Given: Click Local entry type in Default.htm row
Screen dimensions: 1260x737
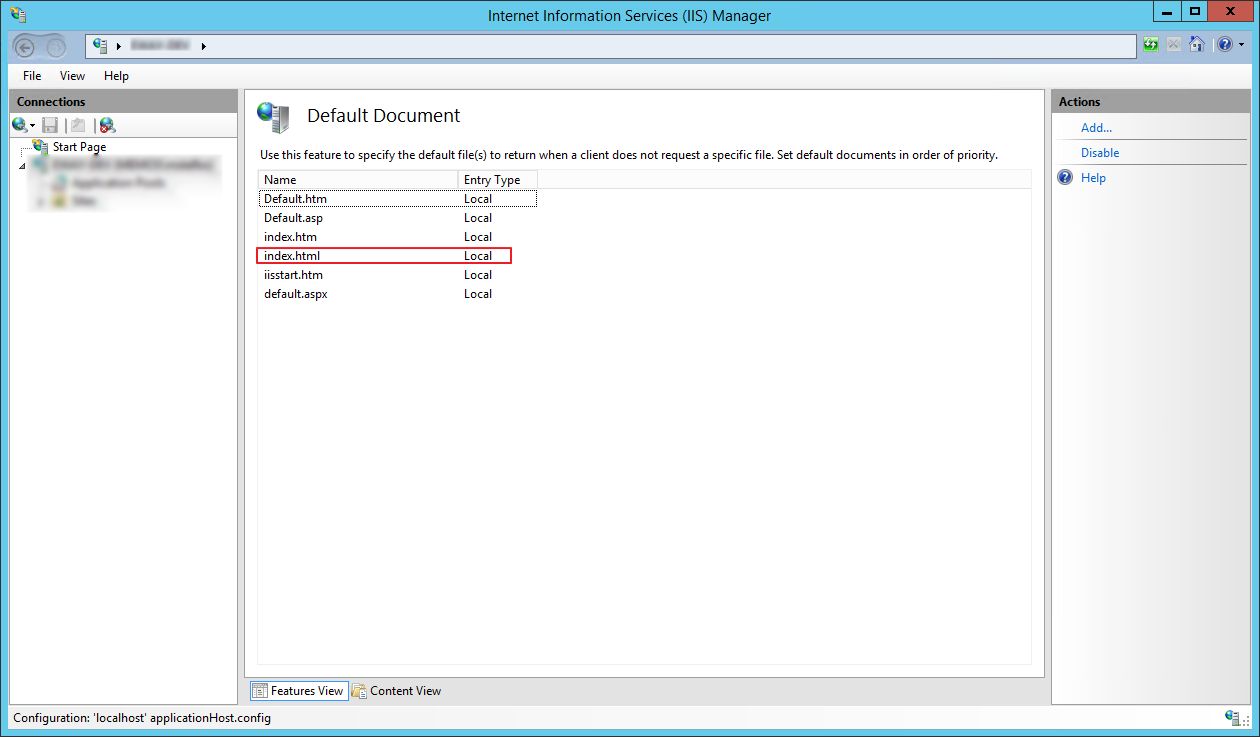Looking at the screenshot, I should pos(478,199).
